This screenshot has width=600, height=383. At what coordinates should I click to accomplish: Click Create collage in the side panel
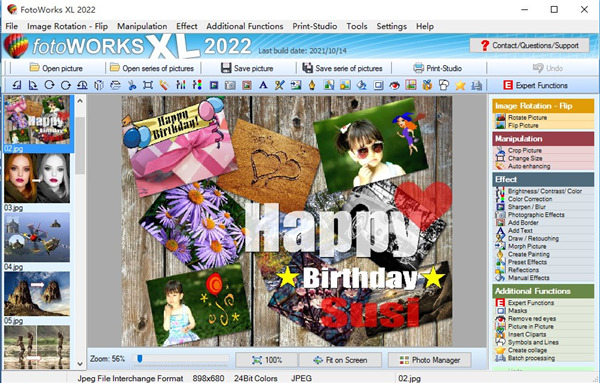pos(527,350)
